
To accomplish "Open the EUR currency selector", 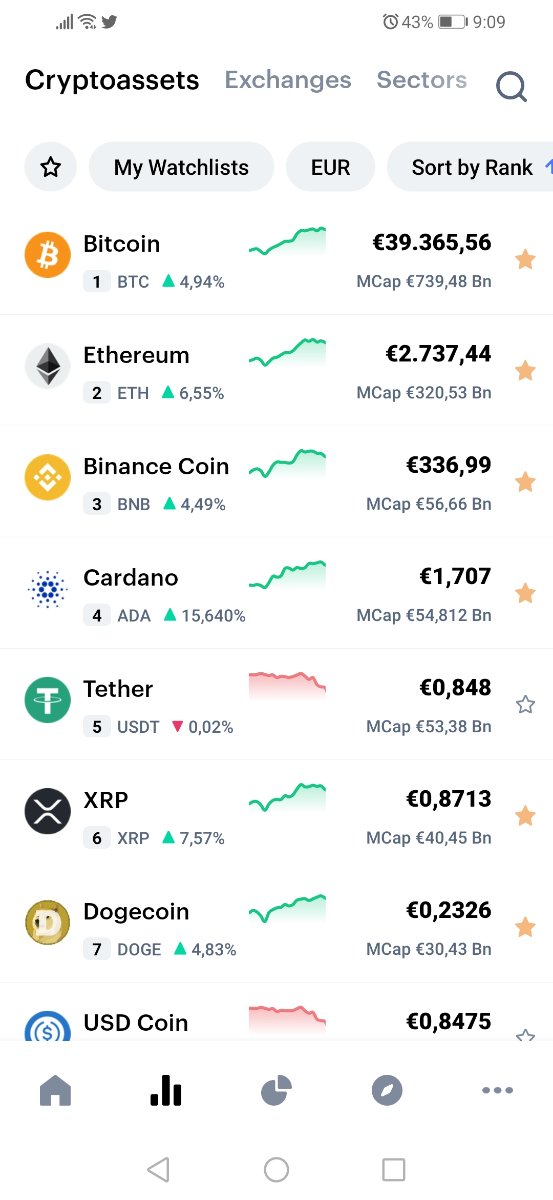I will (x=330, y=167).
